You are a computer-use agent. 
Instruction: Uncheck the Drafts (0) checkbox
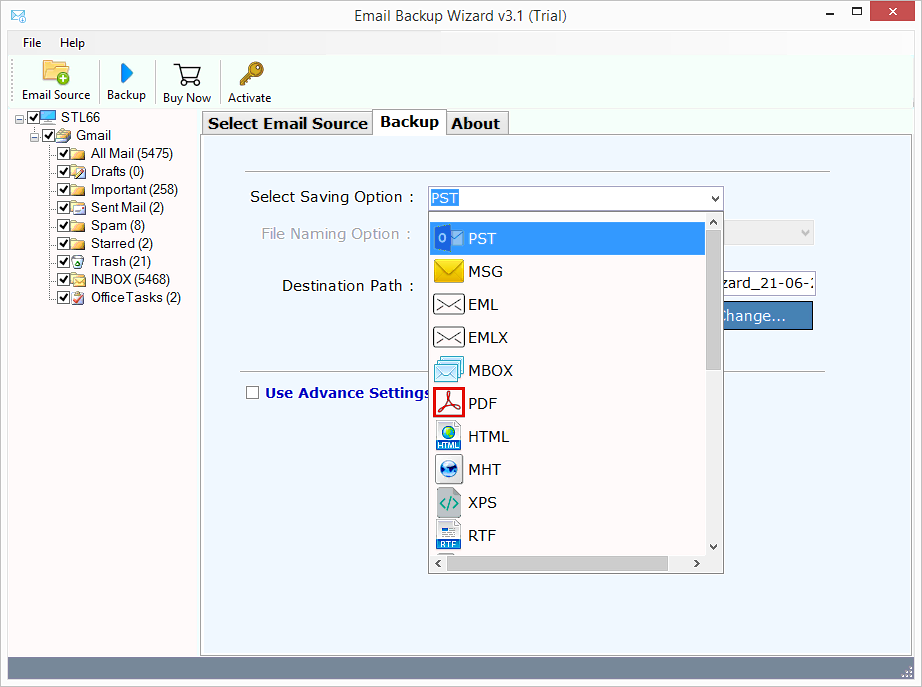coord(64,172)
